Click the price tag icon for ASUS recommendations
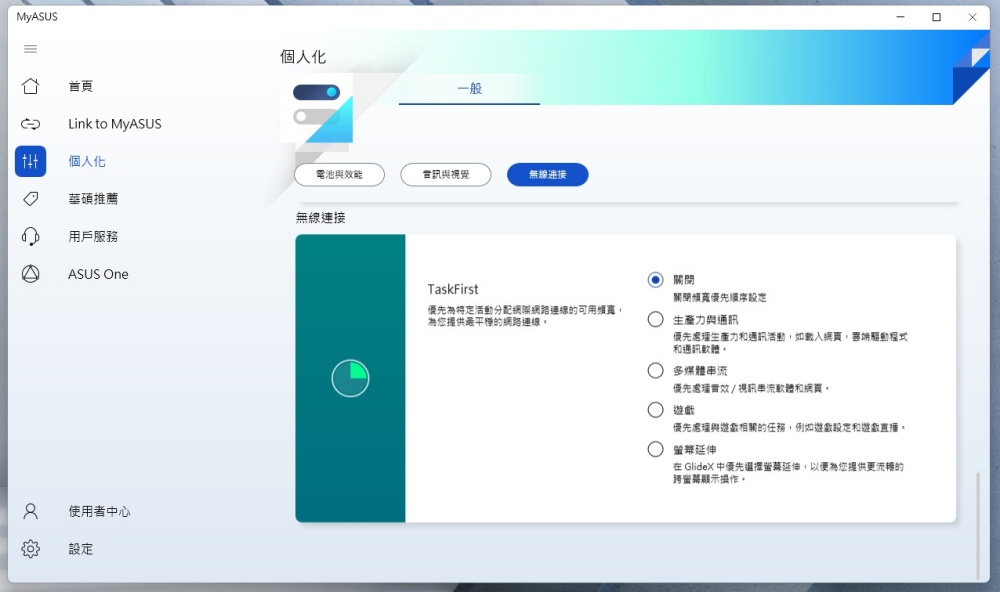This screenshot has width=1000, height=592. click(x=30, y=199)
